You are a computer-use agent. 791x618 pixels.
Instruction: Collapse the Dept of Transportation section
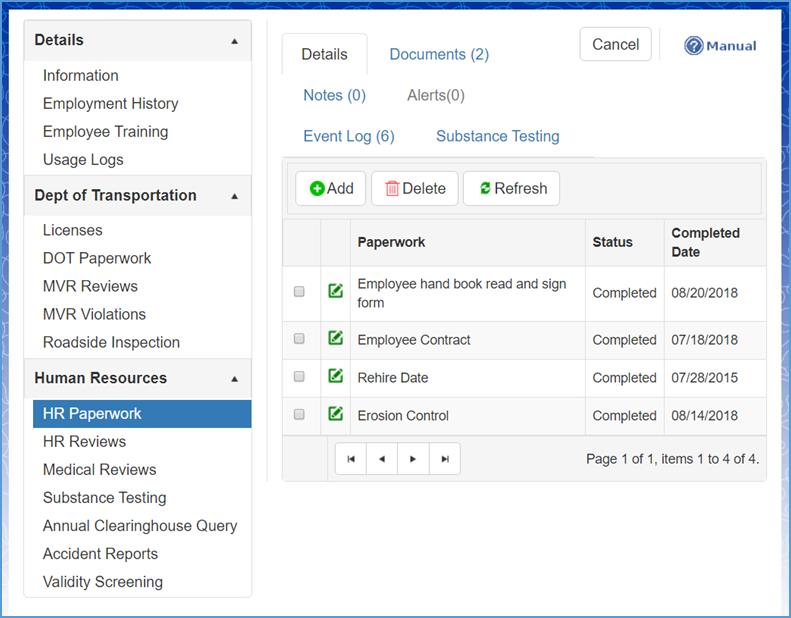coord(234,196)
